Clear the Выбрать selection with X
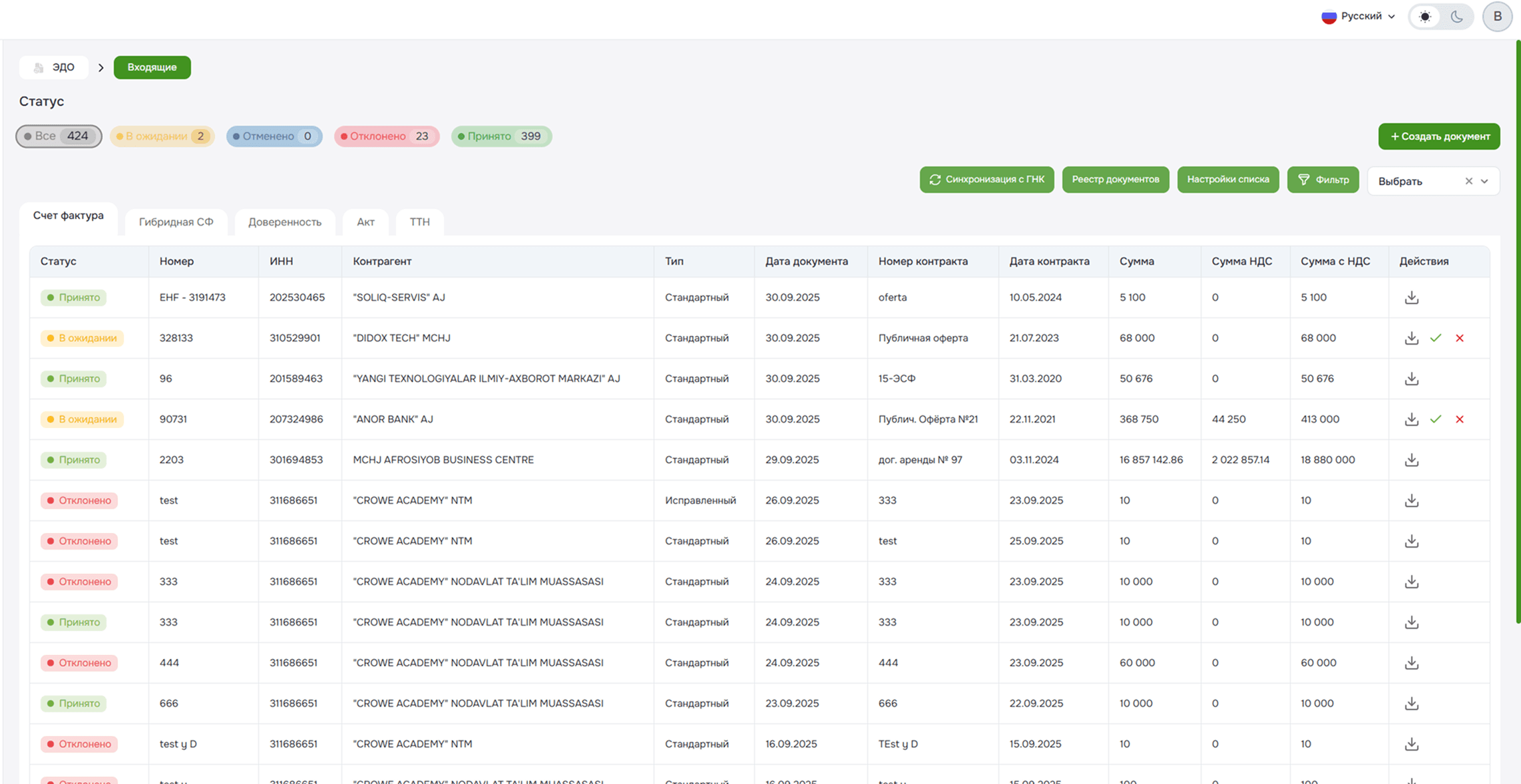This screenshot has width=1521, height=784. (x=1468, y=181)
